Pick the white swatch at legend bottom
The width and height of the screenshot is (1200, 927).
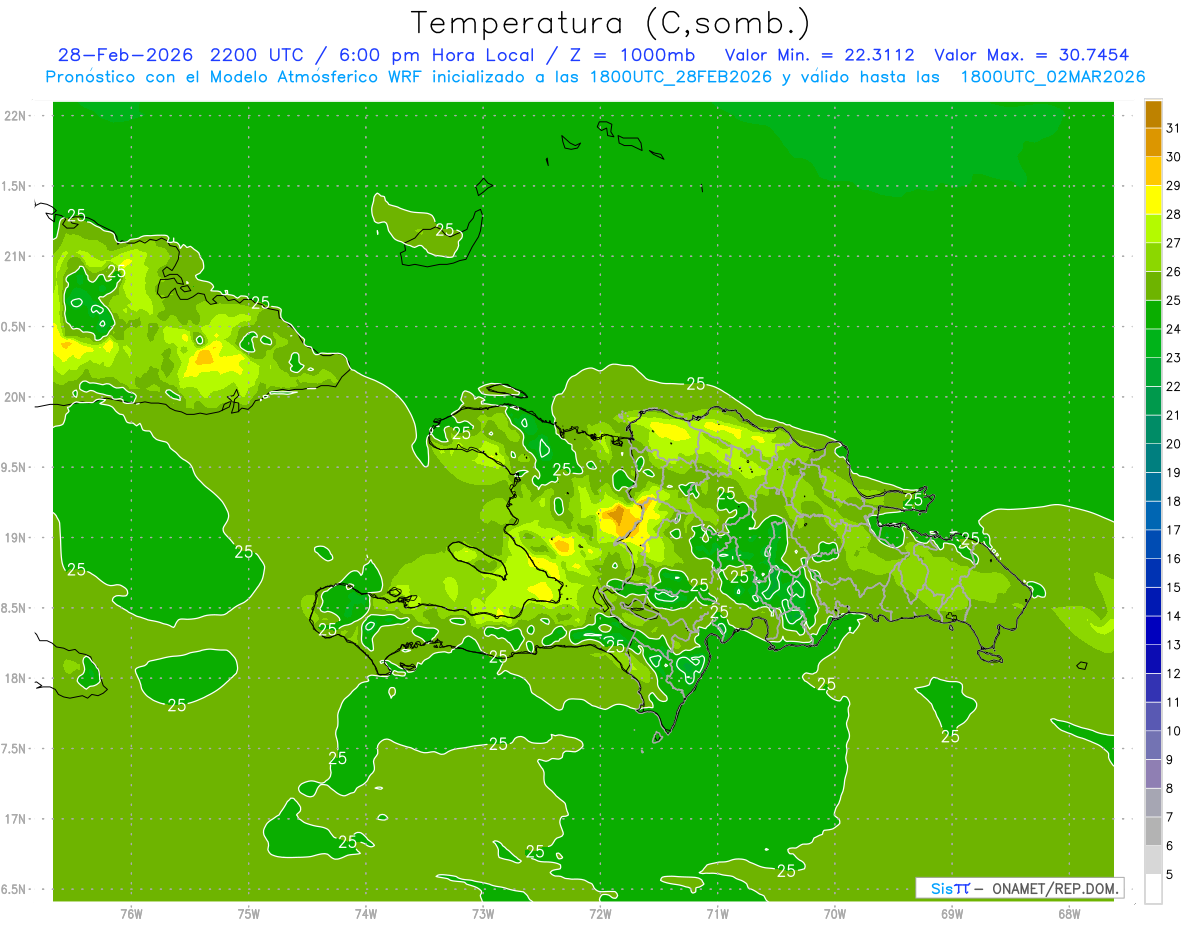[x=1153, y=888]
